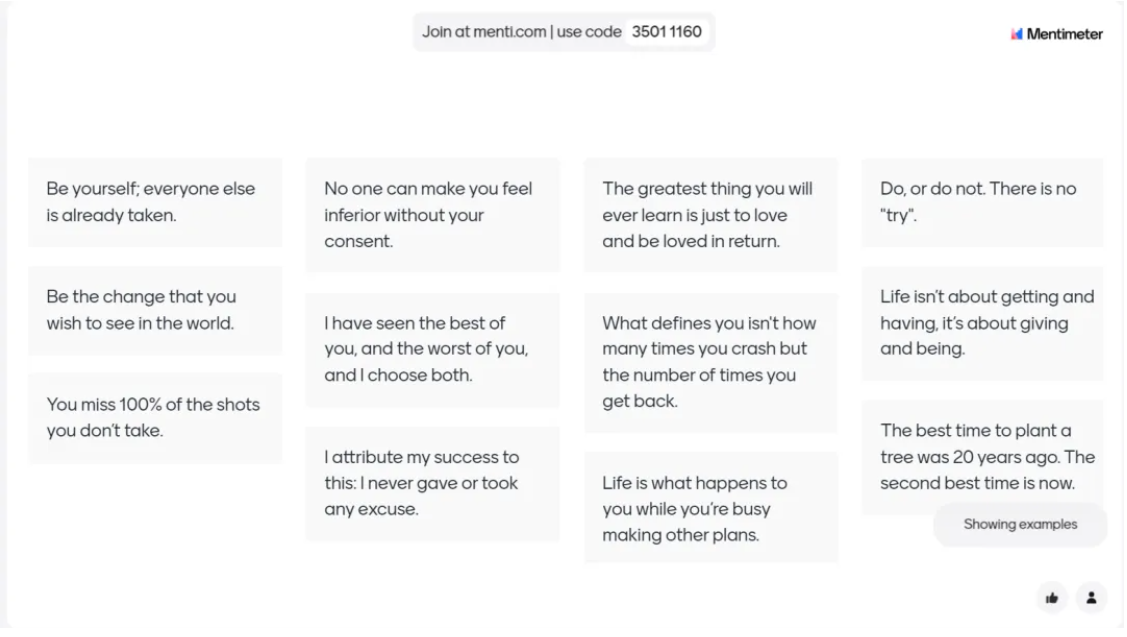Click the Life isn't about getting card
Screen dimensions: 1127x637
(x=983, y=323)
